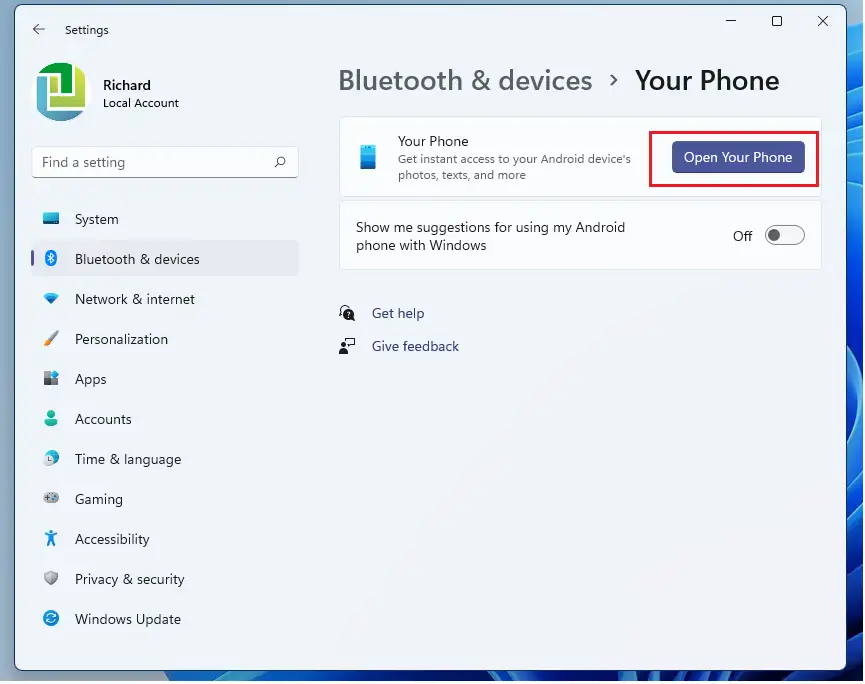Click the Open Your Phone button
This screenshot has height=684, width=865.
coord(738,157)
